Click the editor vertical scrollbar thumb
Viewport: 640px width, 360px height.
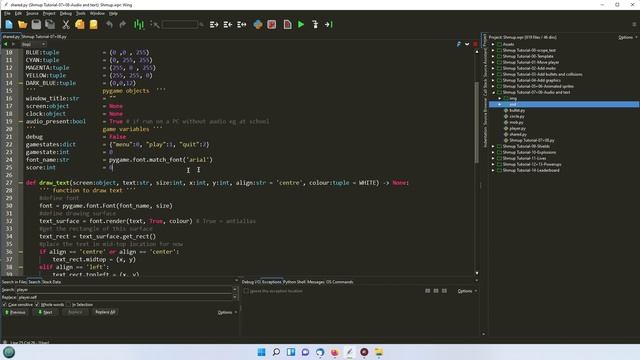[x=476, y=122]
